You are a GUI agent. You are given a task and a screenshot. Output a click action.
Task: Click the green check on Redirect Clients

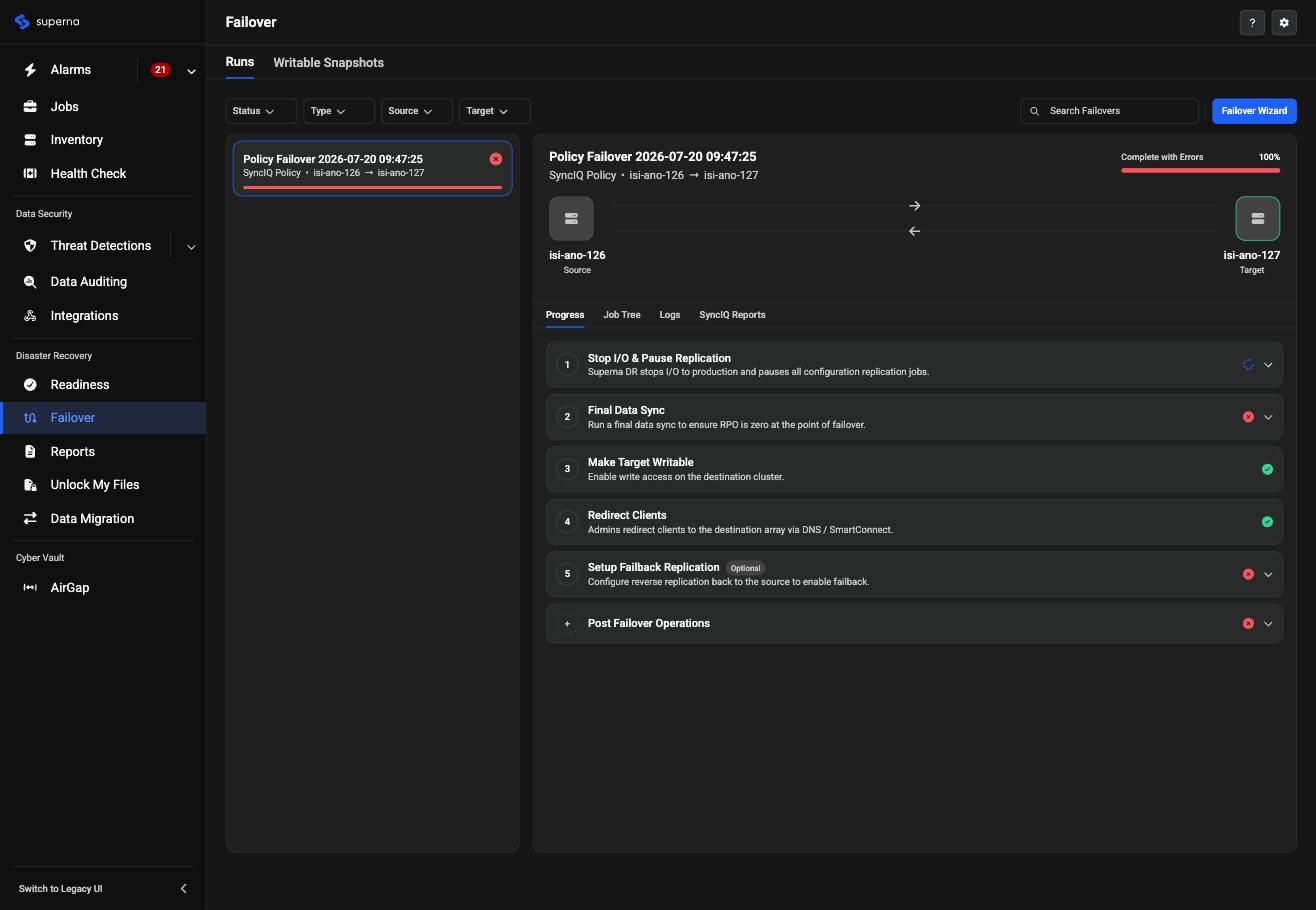(1267, 522)
